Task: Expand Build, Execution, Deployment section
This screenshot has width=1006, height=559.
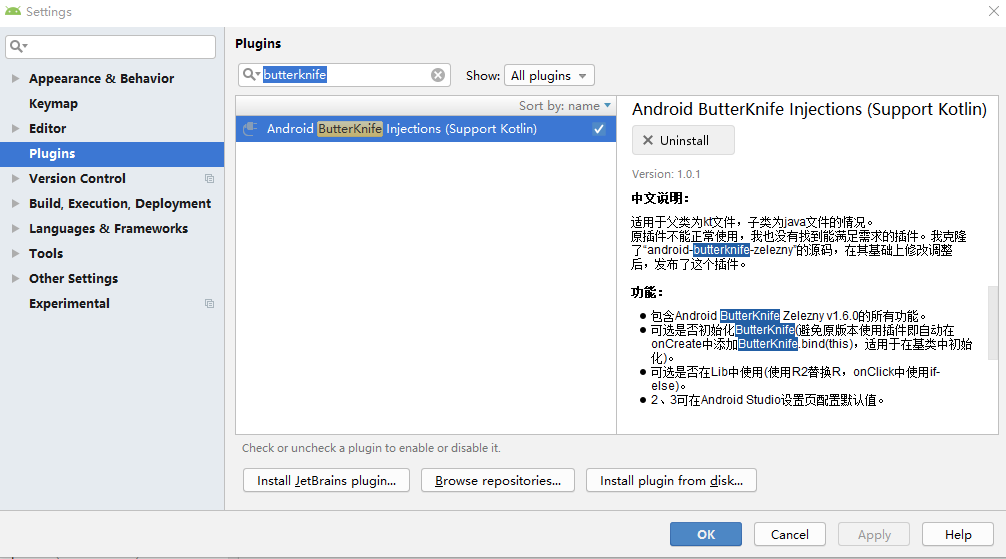Action: pyautogui.click(x=15, y=203)
